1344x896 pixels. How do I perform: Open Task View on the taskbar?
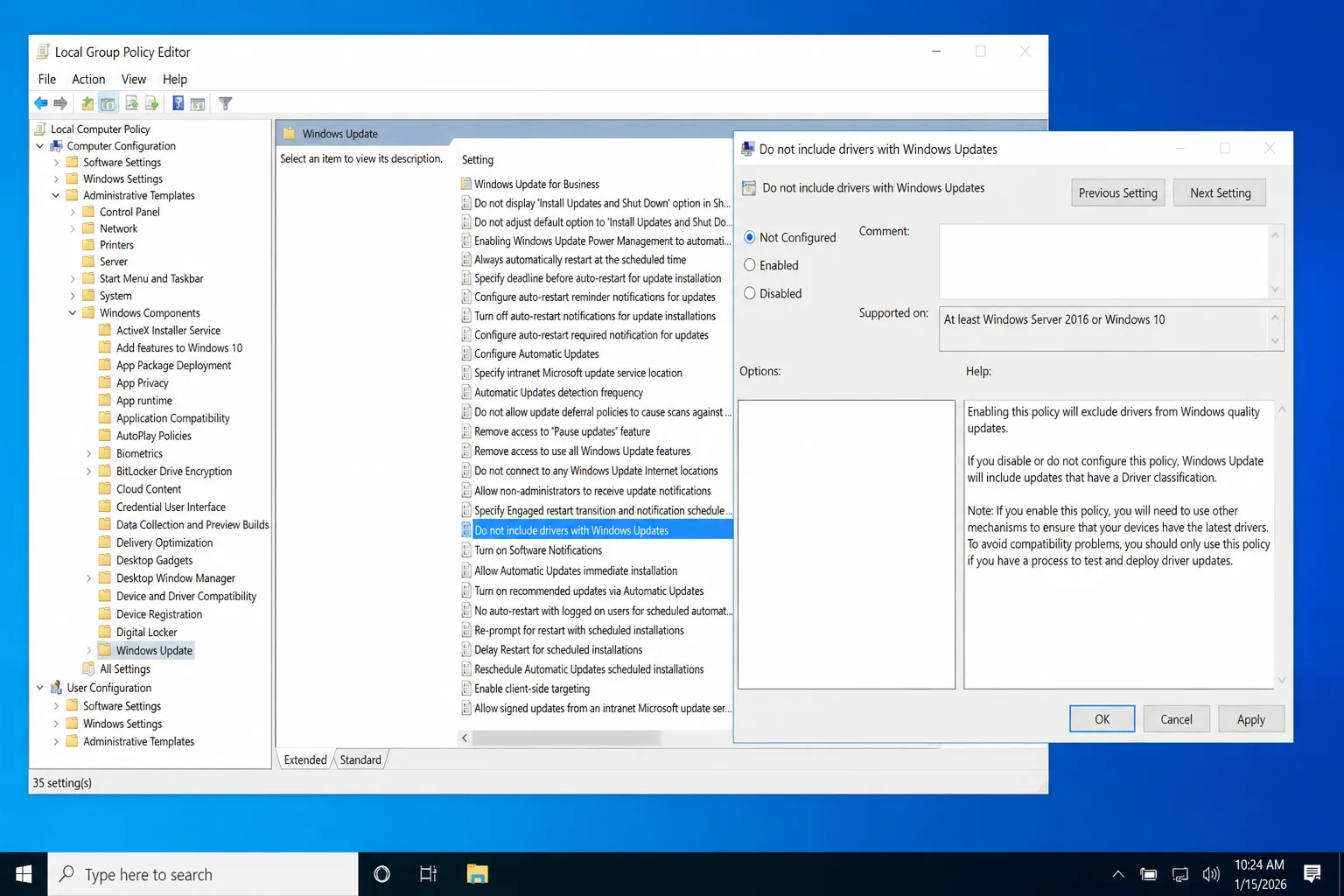click(428, 874)
